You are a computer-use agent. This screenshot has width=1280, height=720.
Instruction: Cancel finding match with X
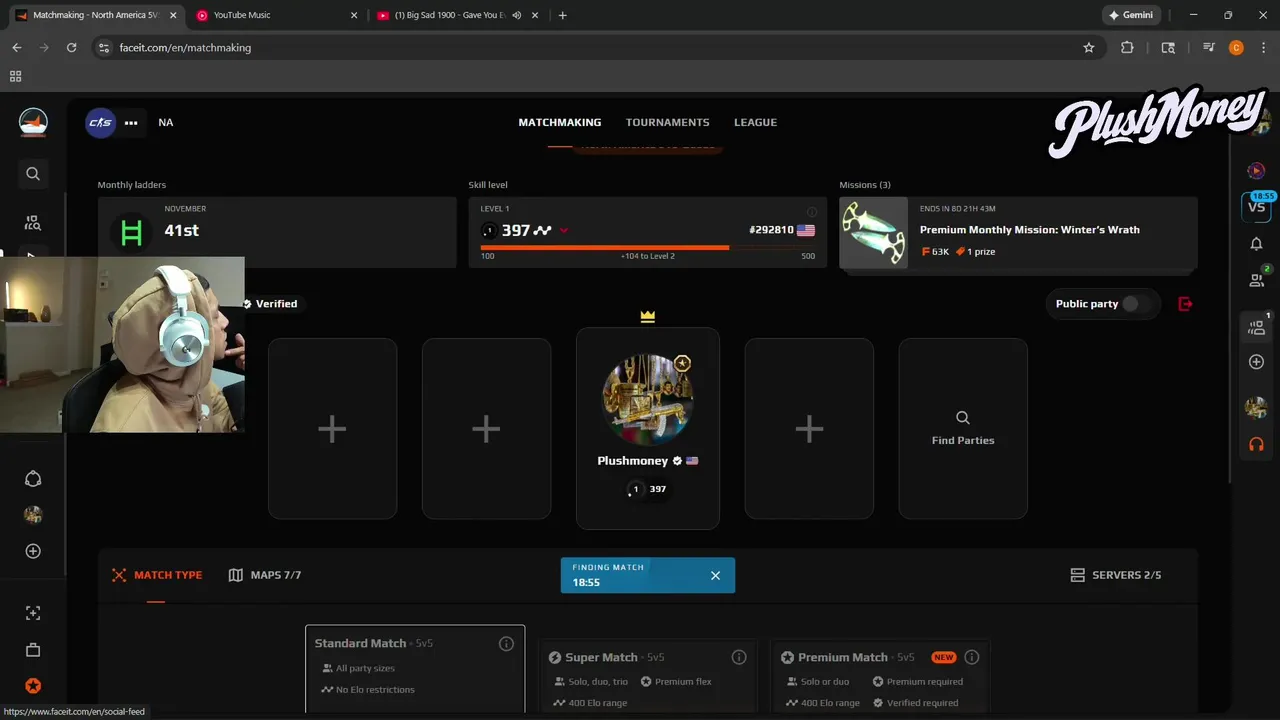click(x=715, y=575)
